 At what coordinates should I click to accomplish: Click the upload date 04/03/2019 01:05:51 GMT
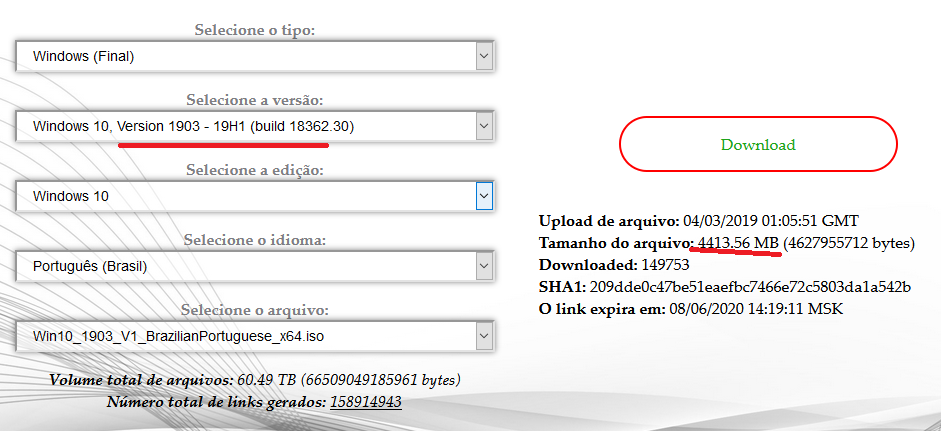(771, 220)
